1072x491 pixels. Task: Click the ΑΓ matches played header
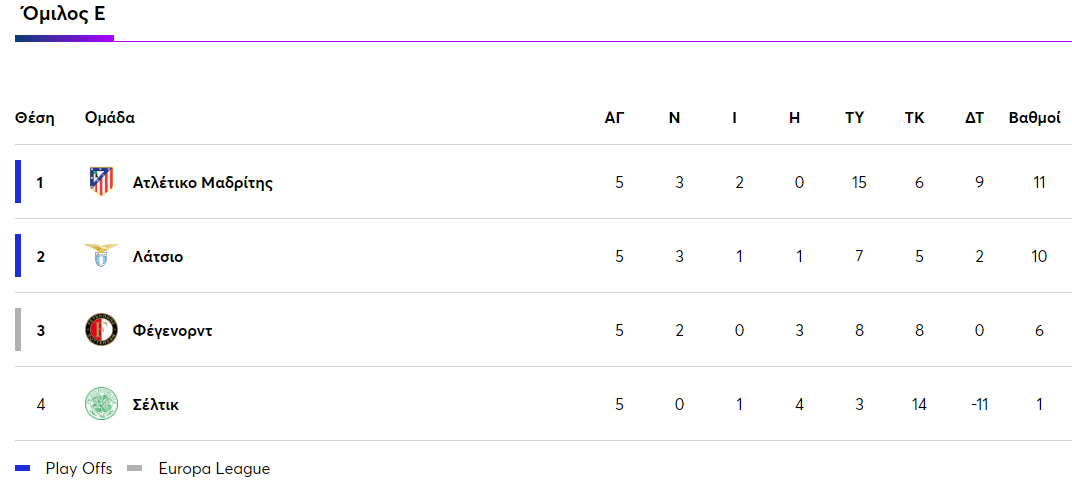click(614, 117)
